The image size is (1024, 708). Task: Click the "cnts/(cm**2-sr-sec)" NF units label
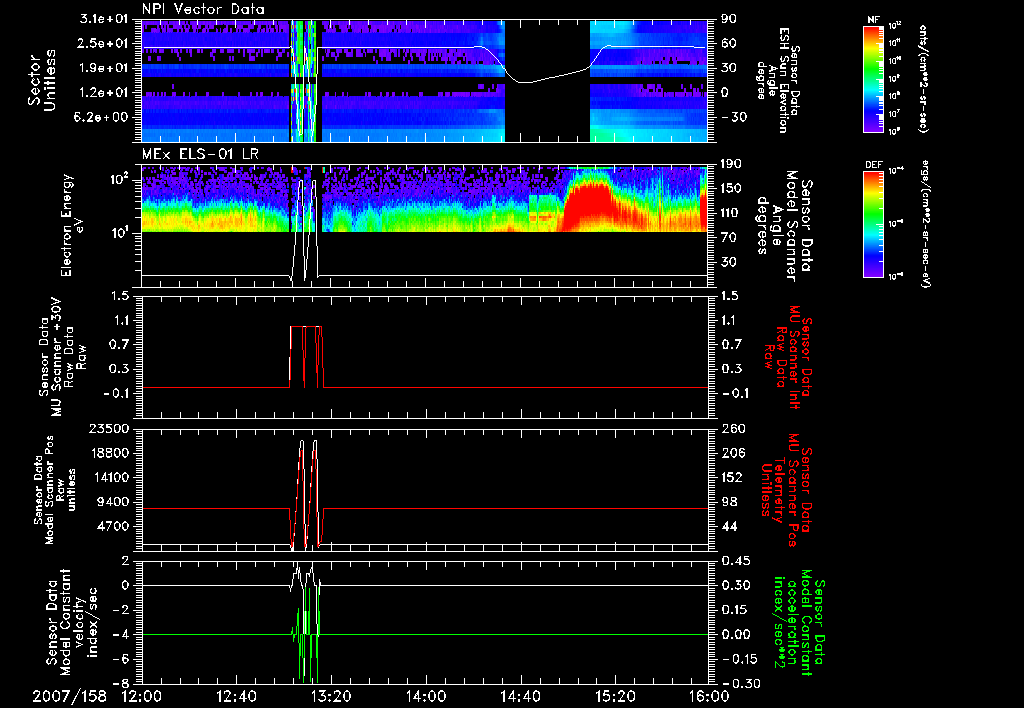923,78
